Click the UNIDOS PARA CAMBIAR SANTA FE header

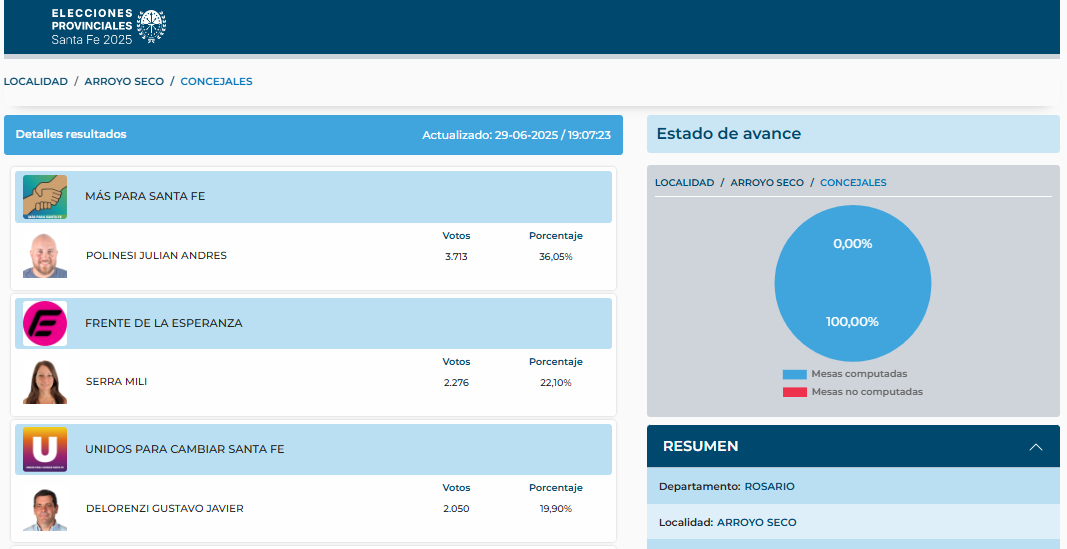coord(313,450)
